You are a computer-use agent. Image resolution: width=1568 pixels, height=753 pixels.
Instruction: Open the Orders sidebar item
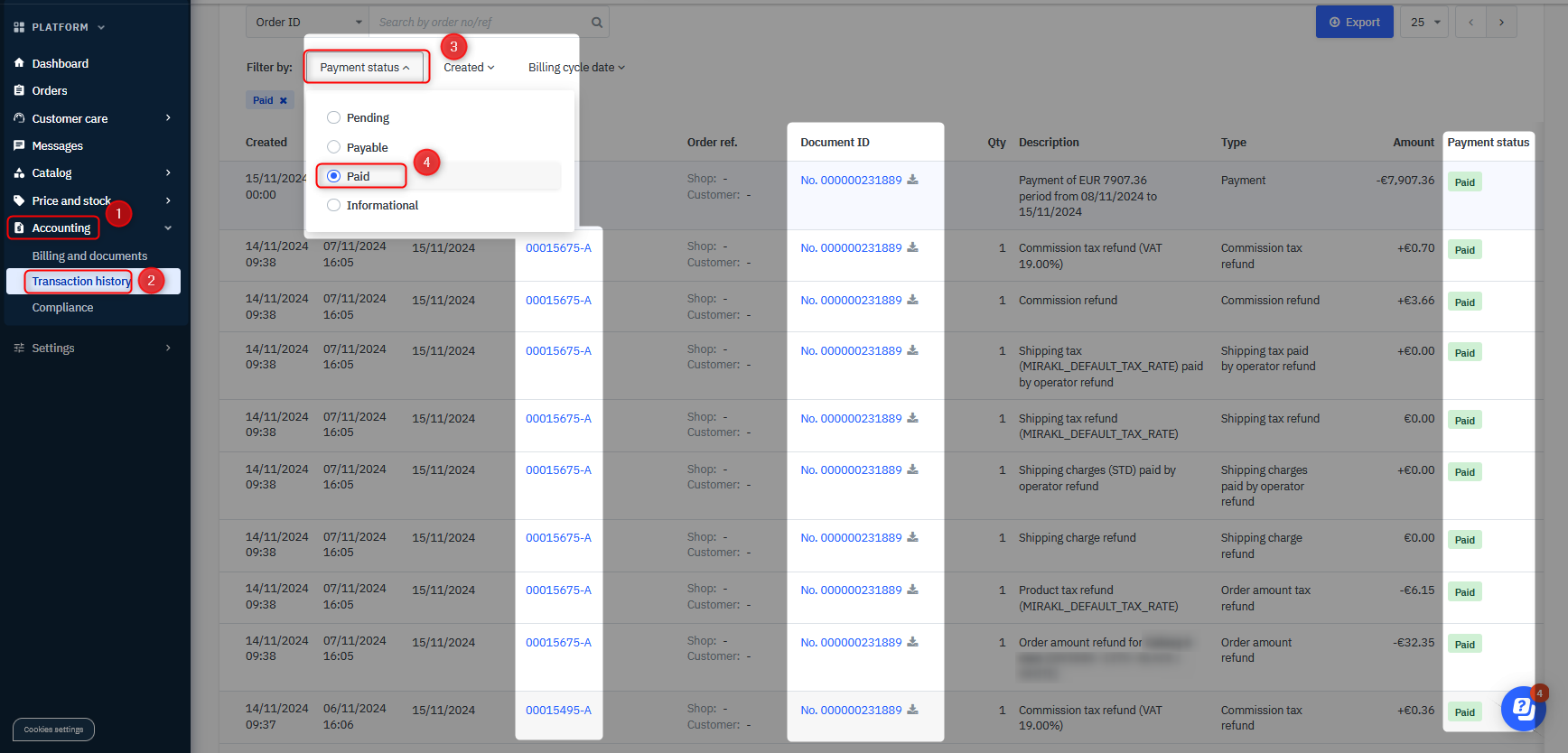[50, 90]
